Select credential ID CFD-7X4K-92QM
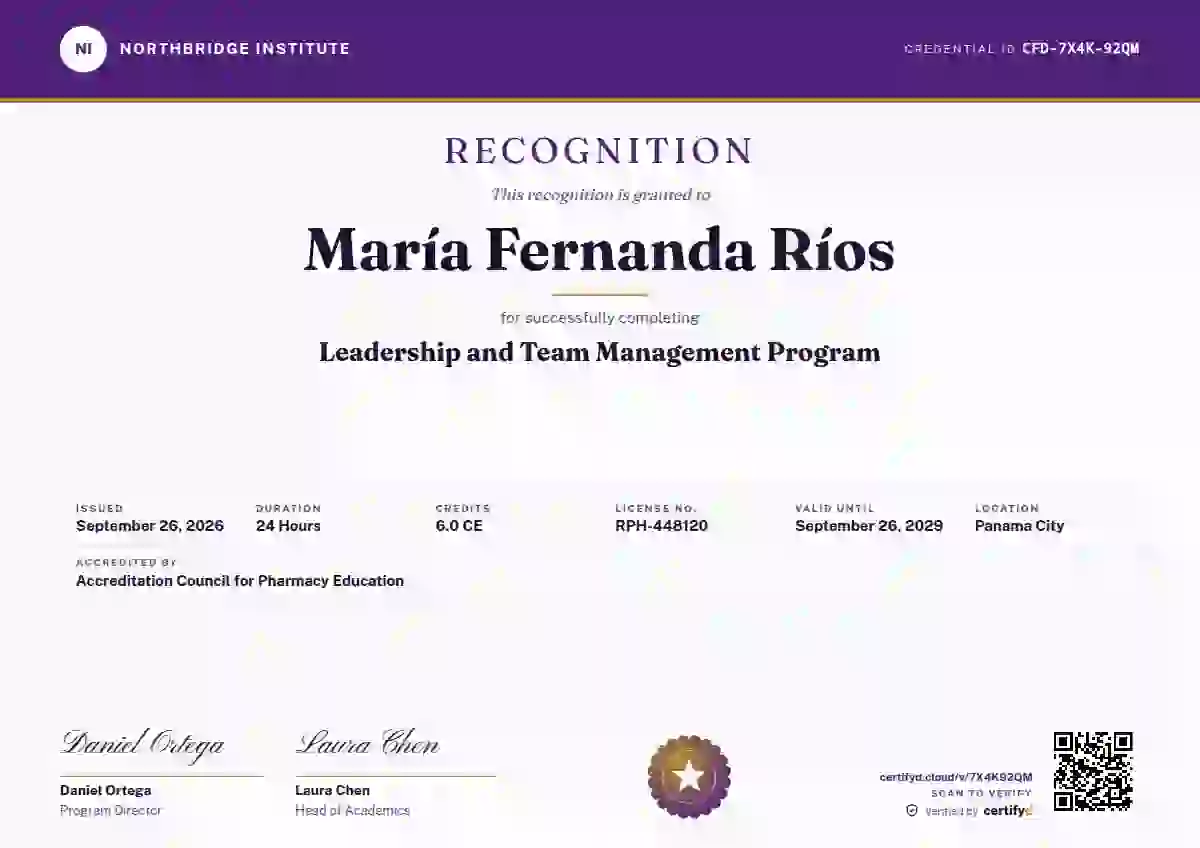The height and width of the screenshot is (848, 1200). point(1081,49)
